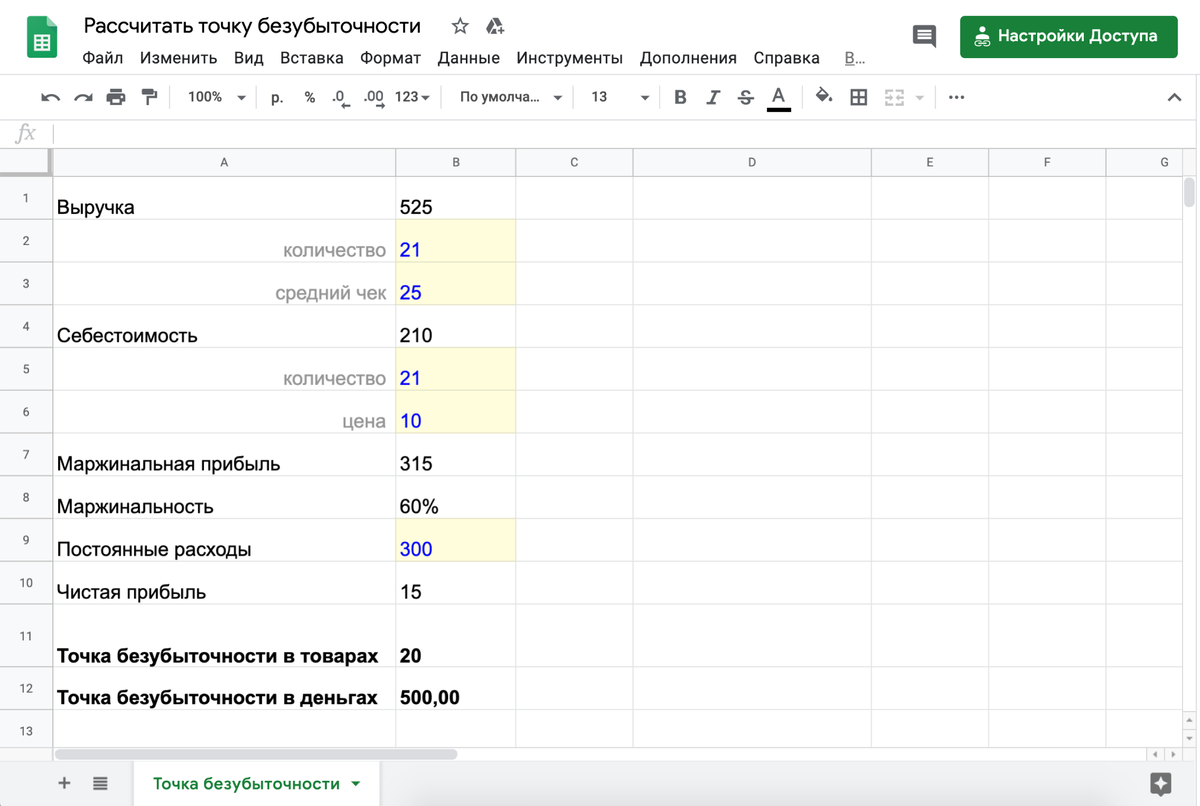Open the zoom 100% dropdown
This screenshot has width=1200, height=806.
point(217,97)
